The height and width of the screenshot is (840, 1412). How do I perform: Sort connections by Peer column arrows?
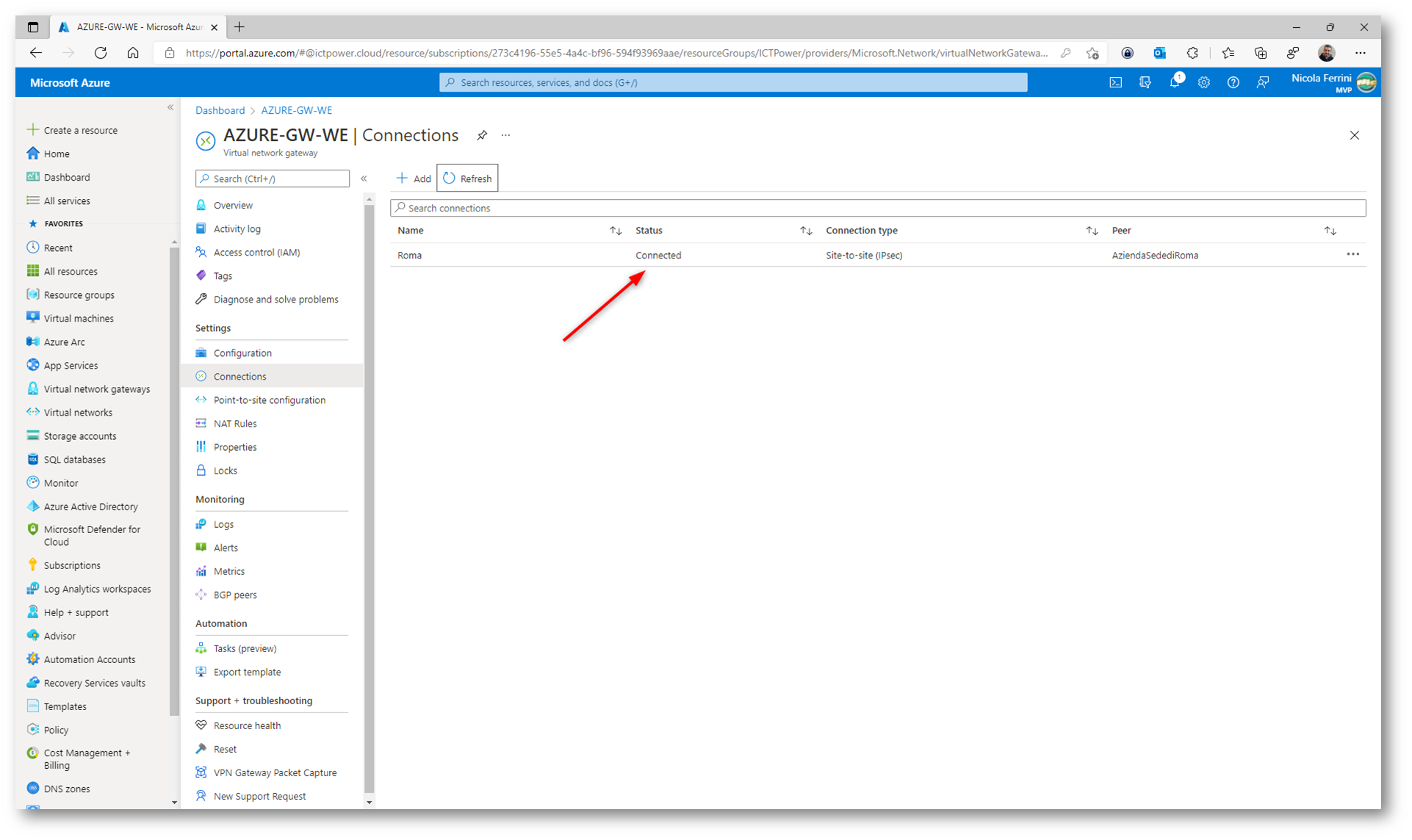1330,231
